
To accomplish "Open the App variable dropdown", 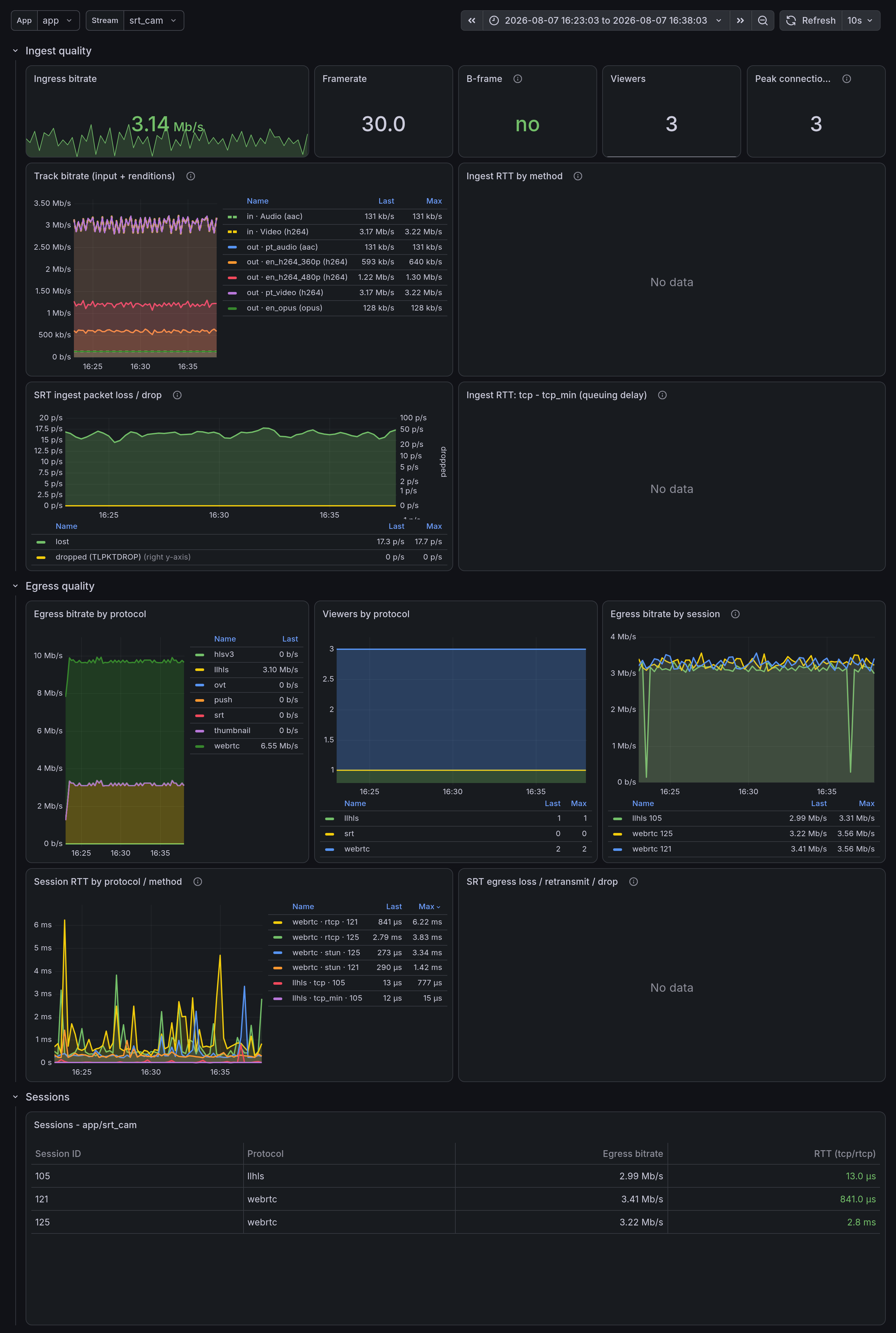I will click(57, 20).
